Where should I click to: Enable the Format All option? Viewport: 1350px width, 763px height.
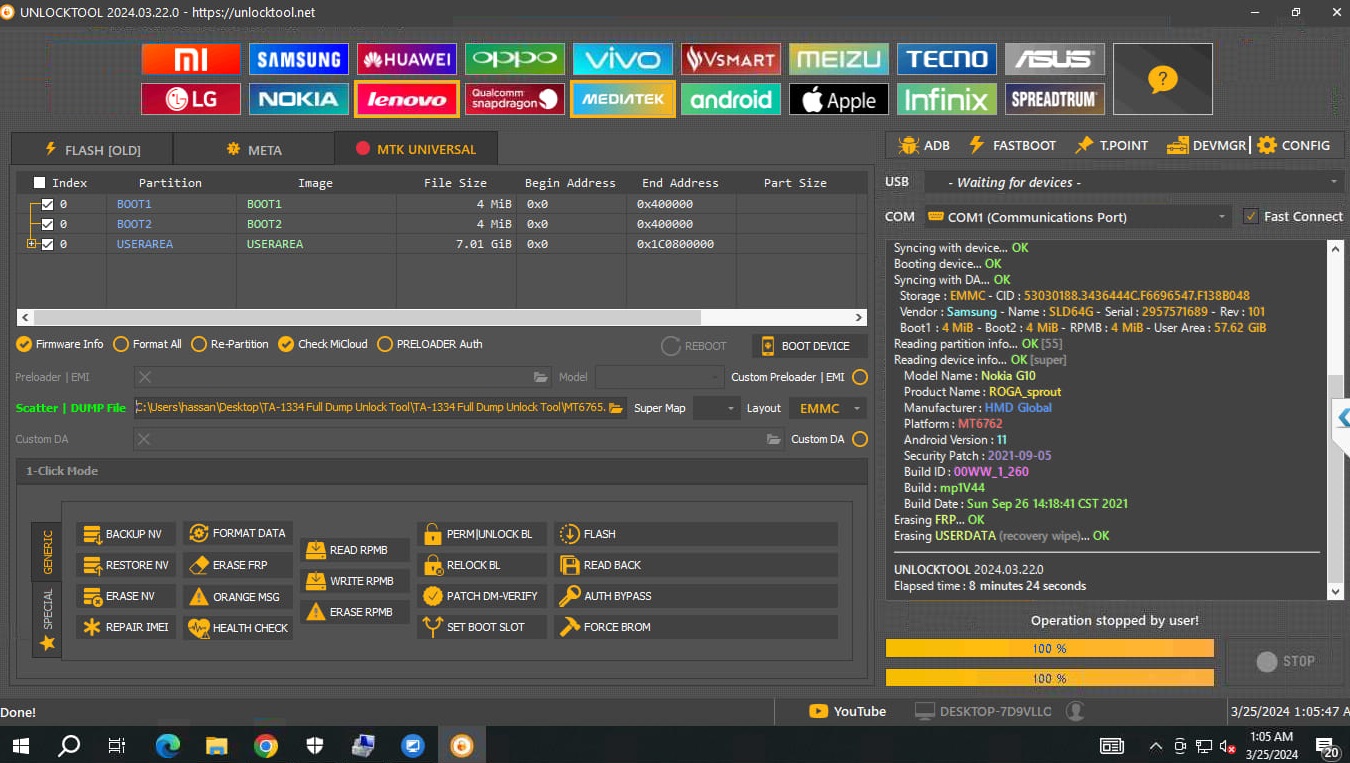click(x=148, y=344)
